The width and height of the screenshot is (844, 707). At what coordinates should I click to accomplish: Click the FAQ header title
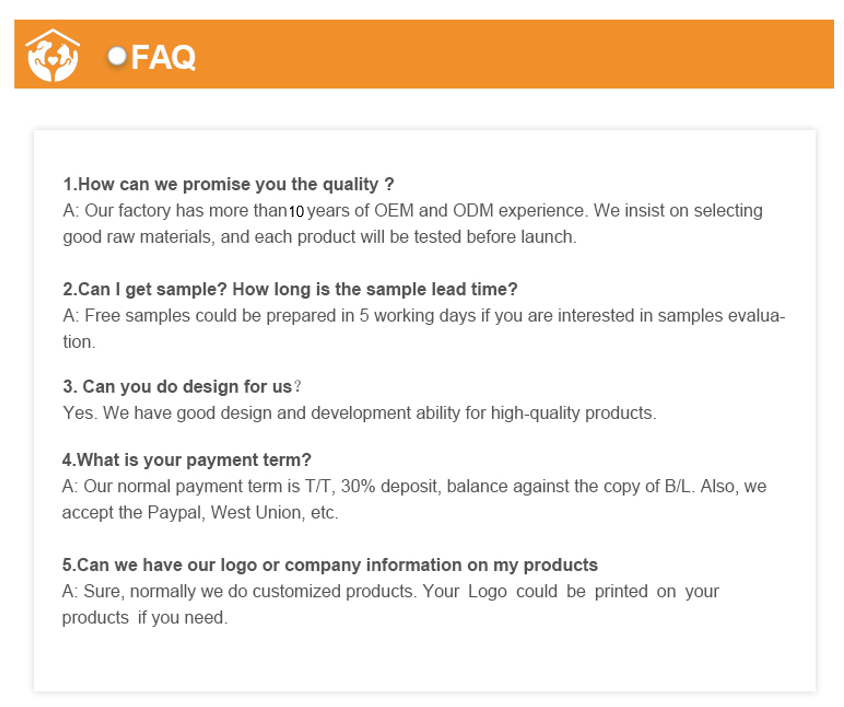(163, 58)
